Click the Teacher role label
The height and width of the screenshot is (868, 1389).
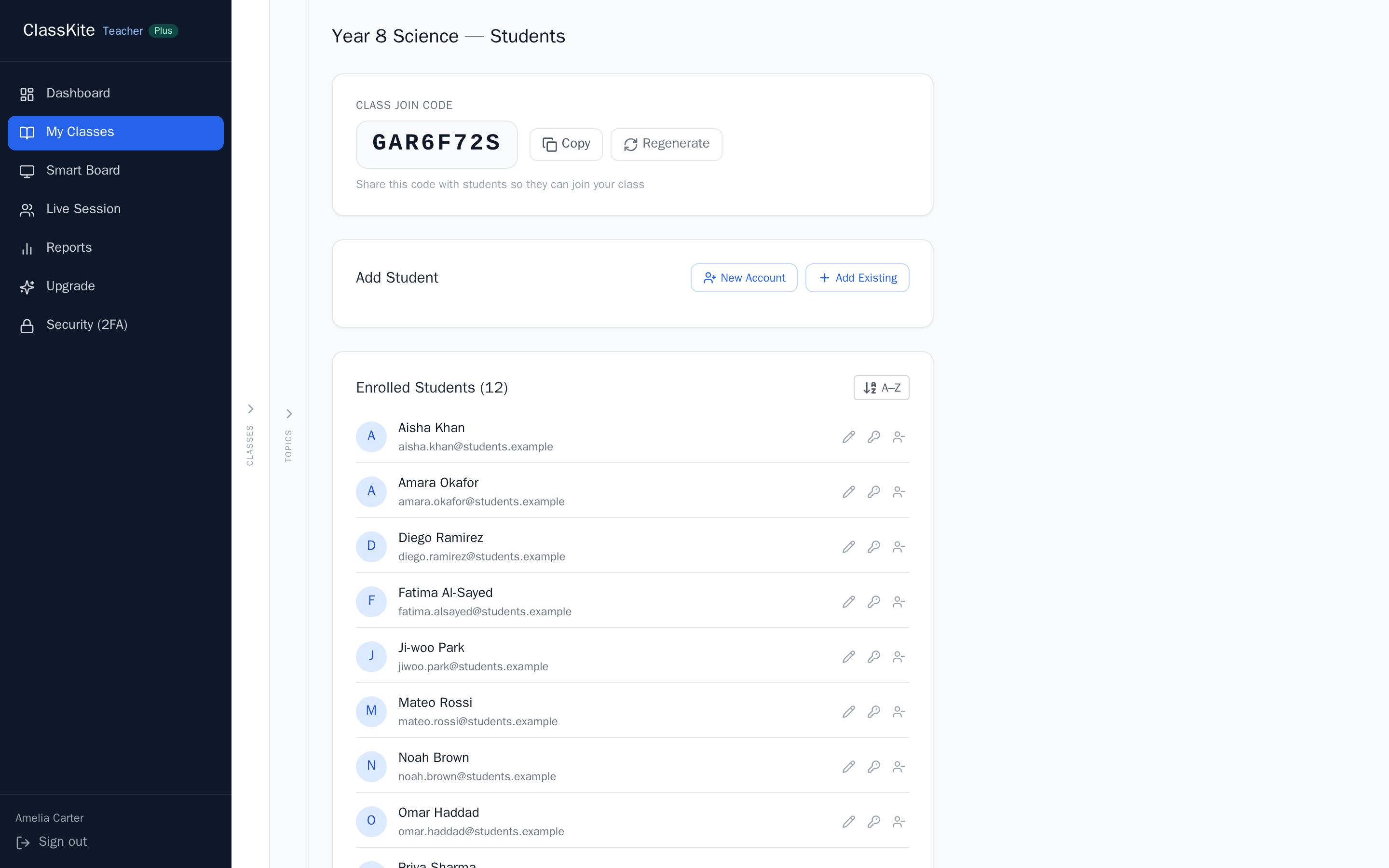pyautogui.click(x=122, y=31)
